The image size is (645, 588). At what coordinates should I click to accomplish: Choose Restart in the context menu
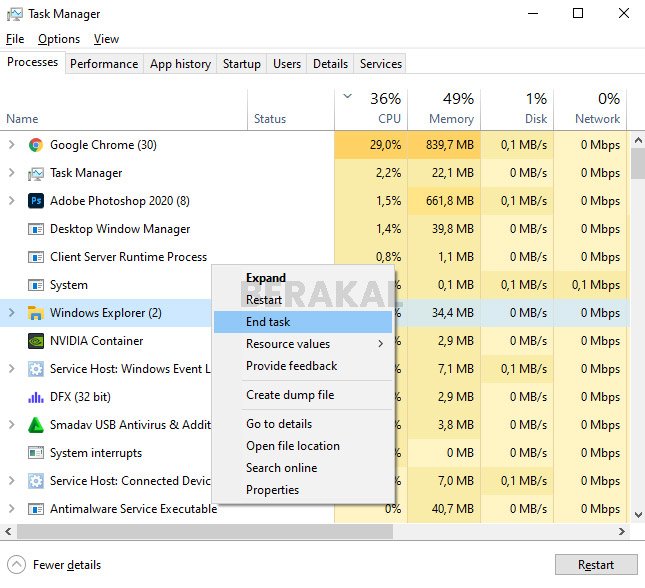[303, 300]
